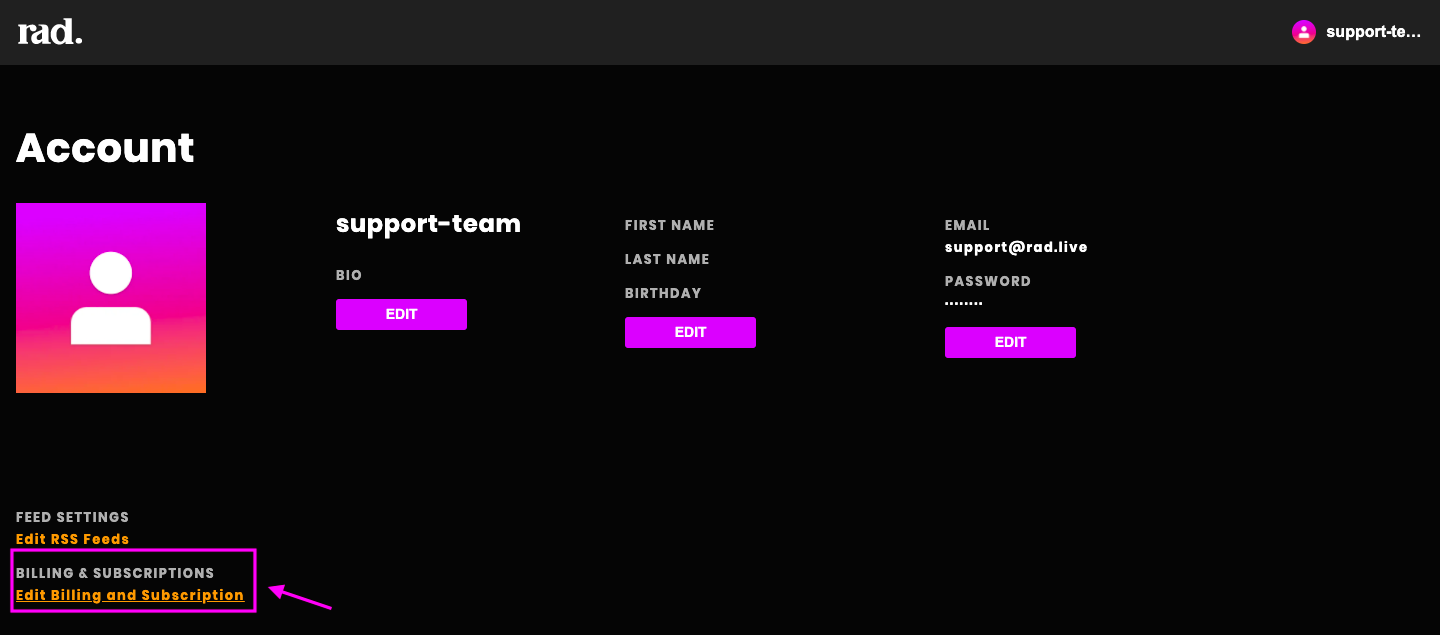Click the support@rad.live email text
Screen dimensions: 1440x635
point(1016,247)
